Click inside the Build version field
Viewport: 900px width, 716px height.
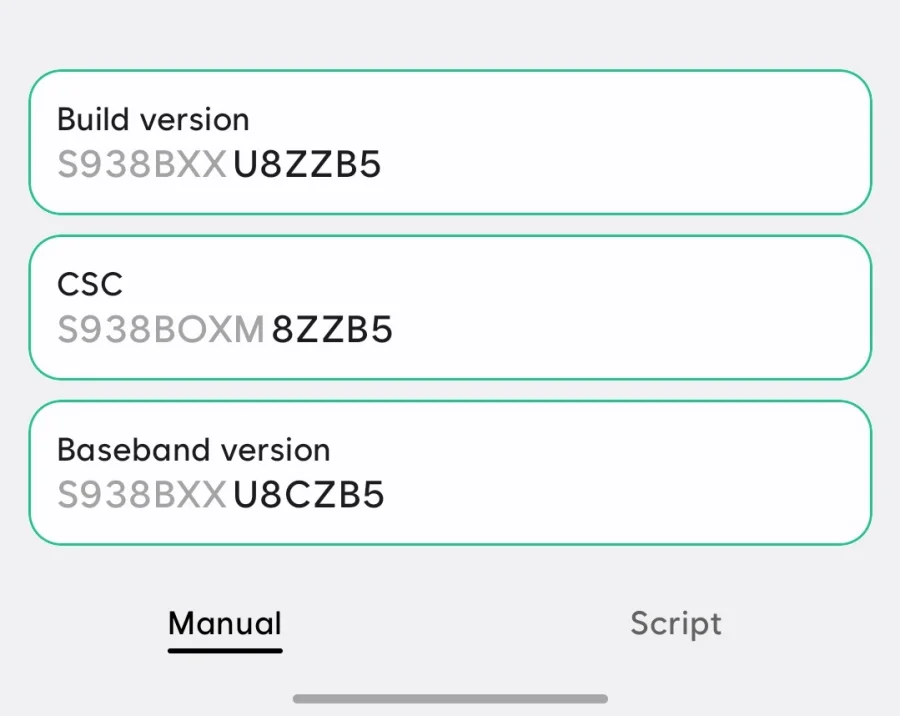coord(450,140)
